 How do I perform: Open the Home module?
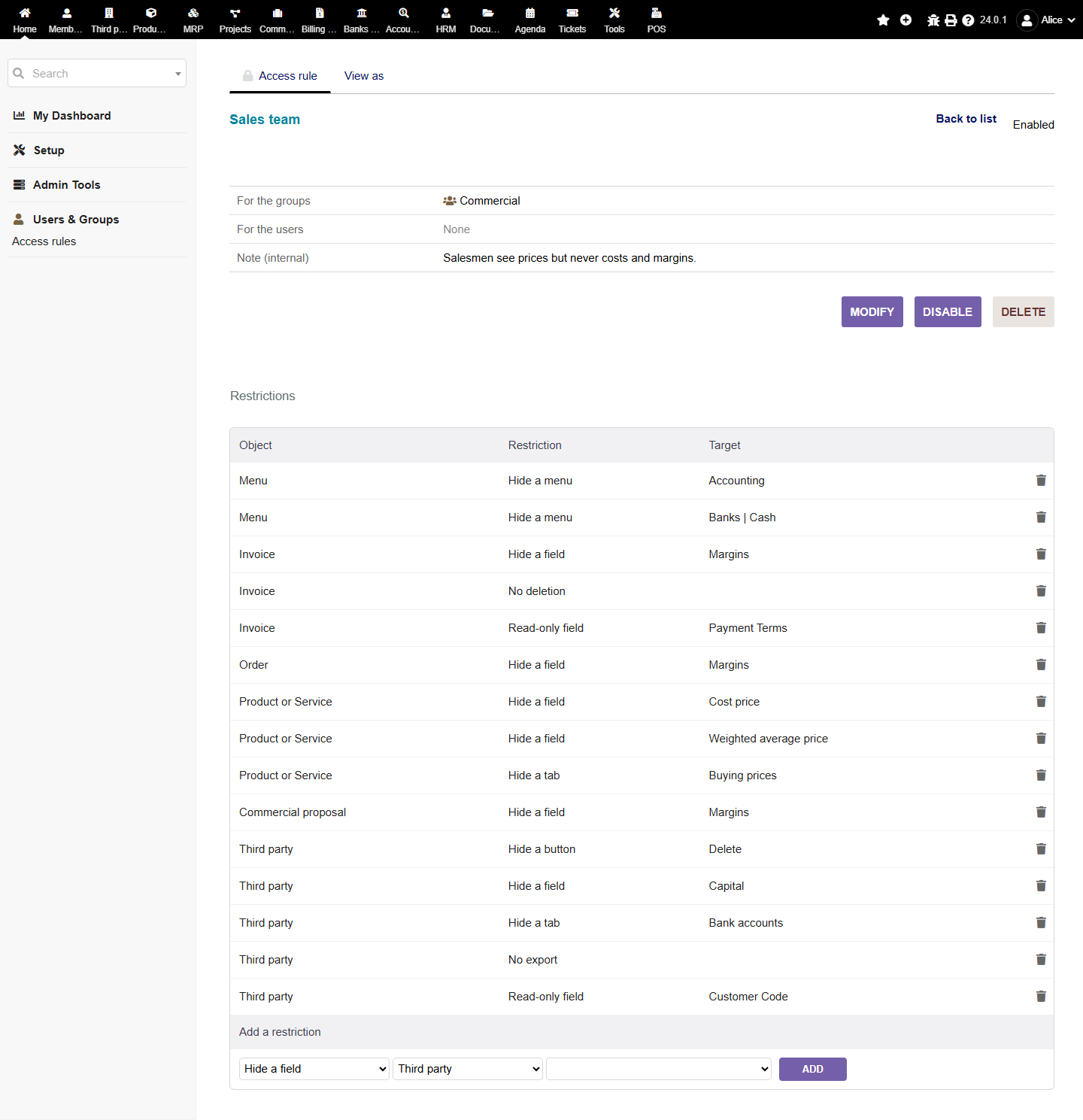pyautogui.click(x=25, y=20)
